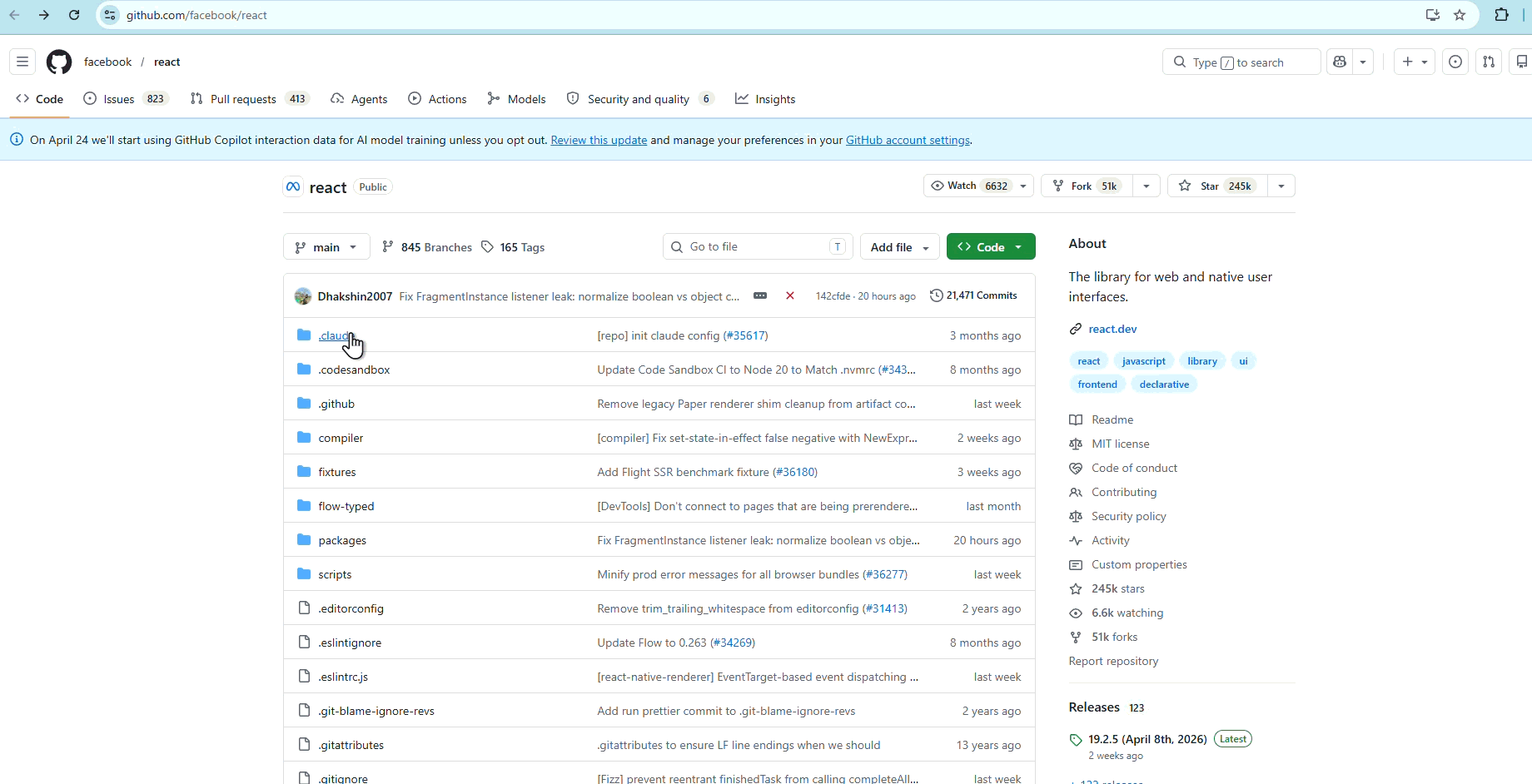Click Report repository link
This screenshot has width=1532, height=784.
tap(1113, 661)
